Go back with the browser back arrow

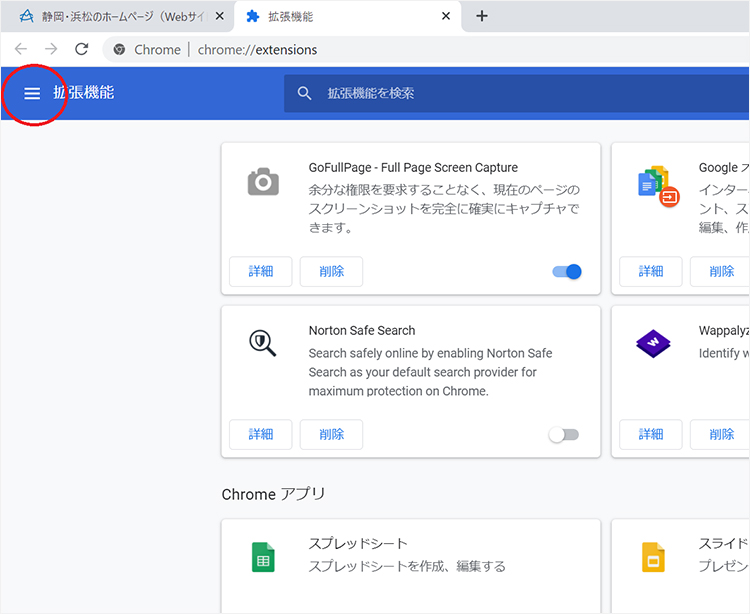[x=21, y=49]
